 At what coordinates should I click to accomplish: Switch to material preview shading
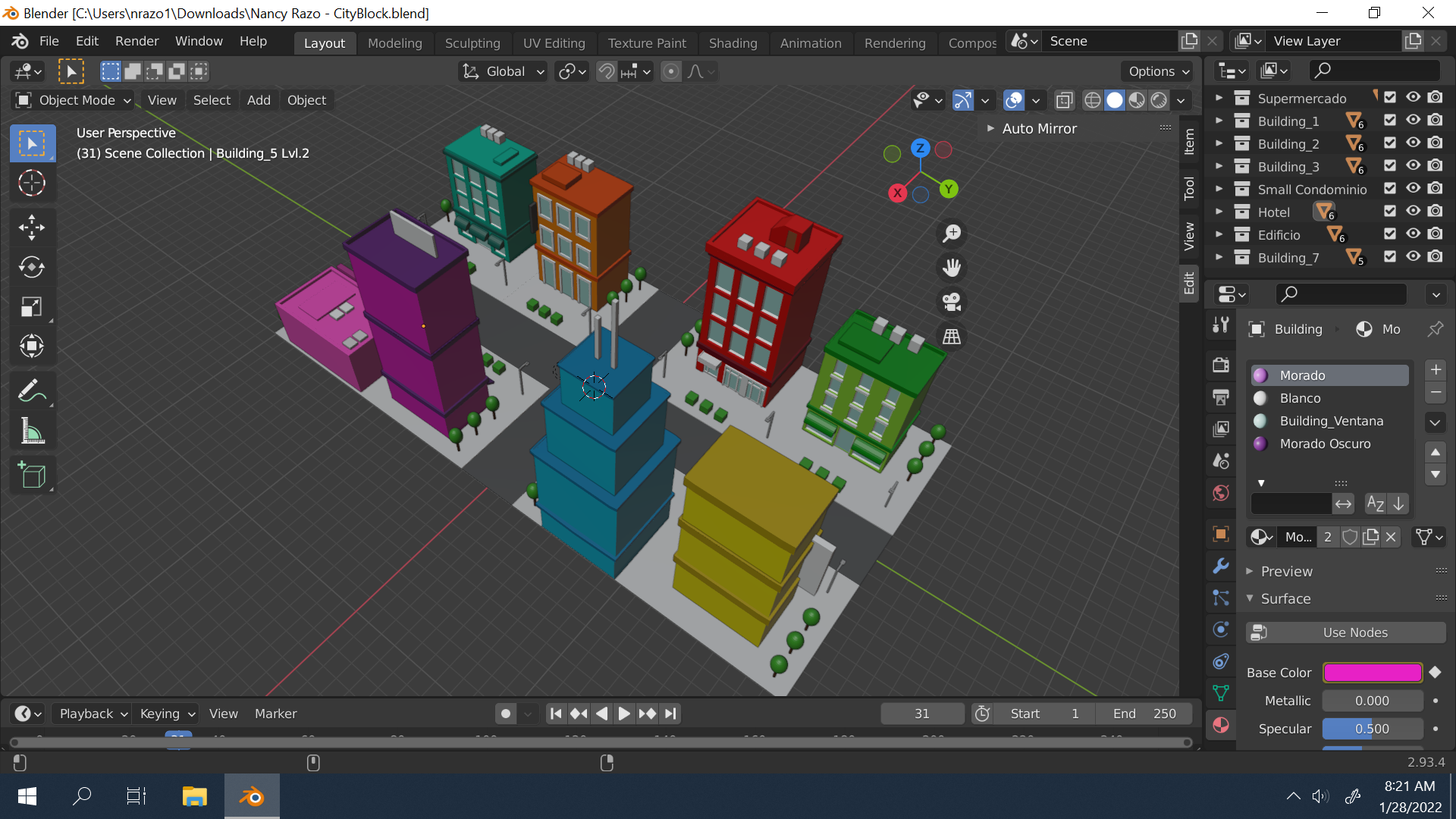1137,100
